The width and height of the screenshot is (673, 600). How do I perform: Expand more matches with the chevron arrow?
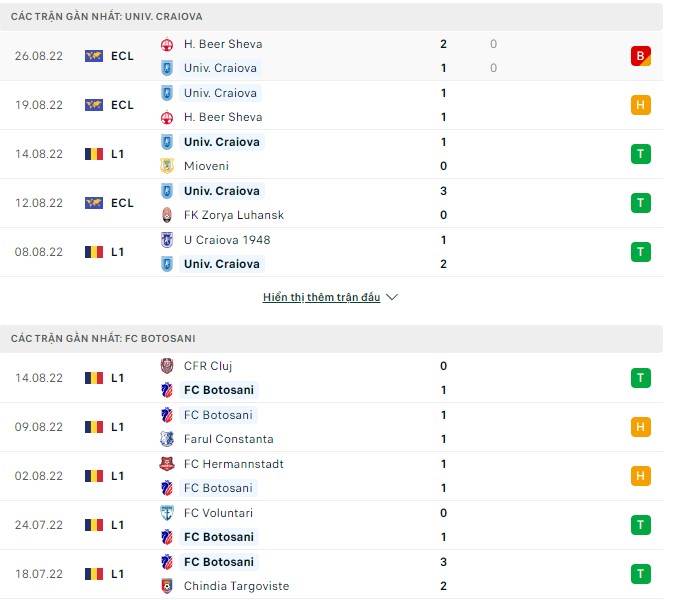[x=392, y=298]
